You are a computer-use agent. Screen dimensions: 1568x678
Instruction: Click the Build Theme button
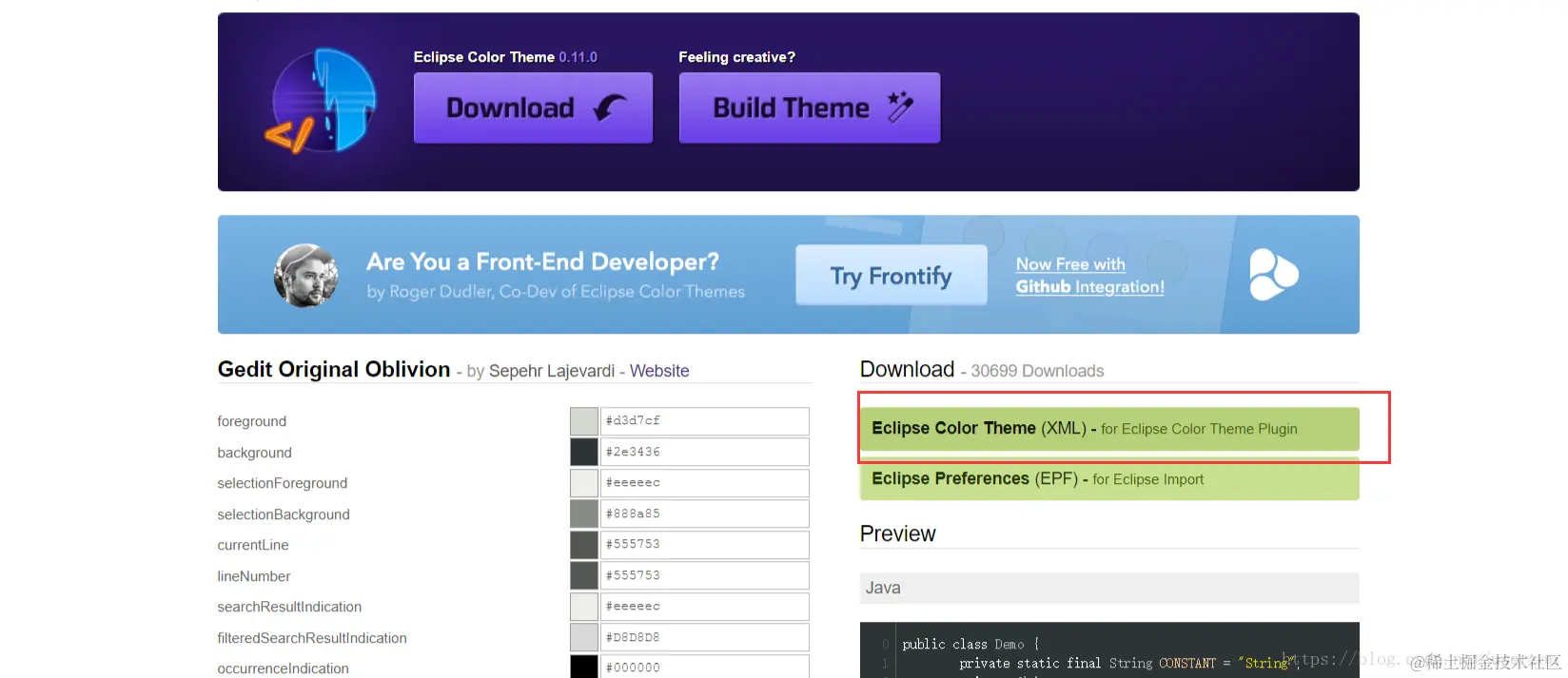(x=810, y=107)
